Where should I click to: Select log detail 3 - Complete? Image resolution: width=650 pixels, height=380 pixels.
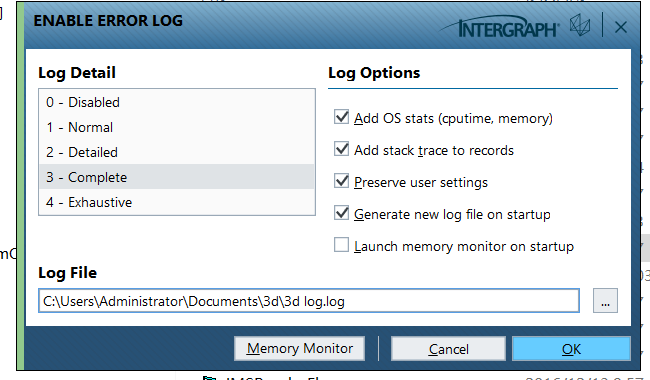177,177
